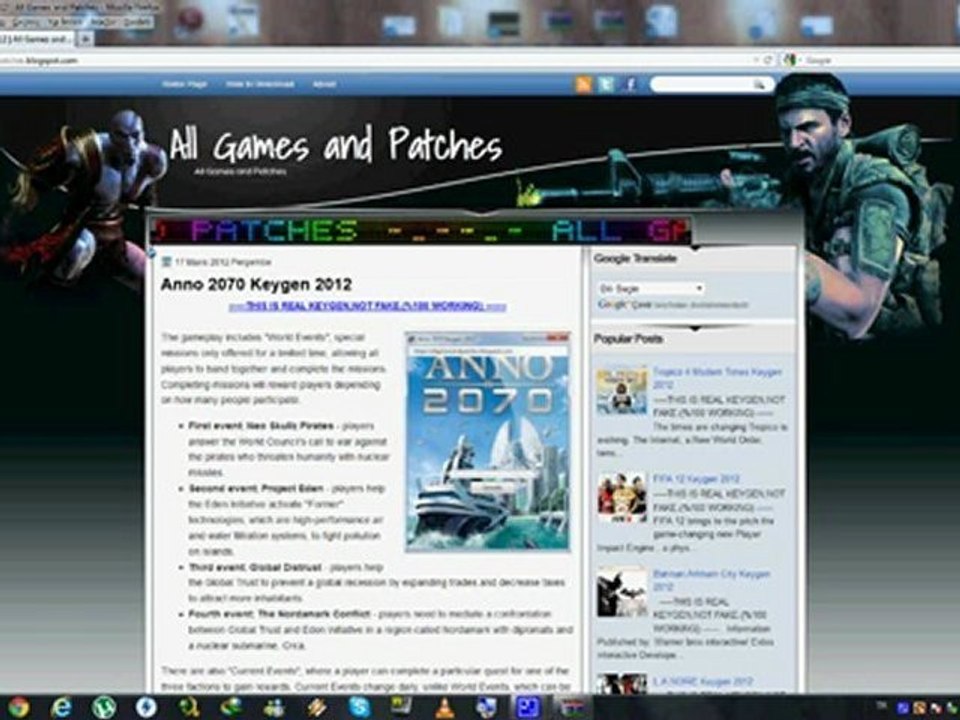Open the uTorrent taskbar icon
The height and width of the screenshot is (720, 960).
point(103,707)
